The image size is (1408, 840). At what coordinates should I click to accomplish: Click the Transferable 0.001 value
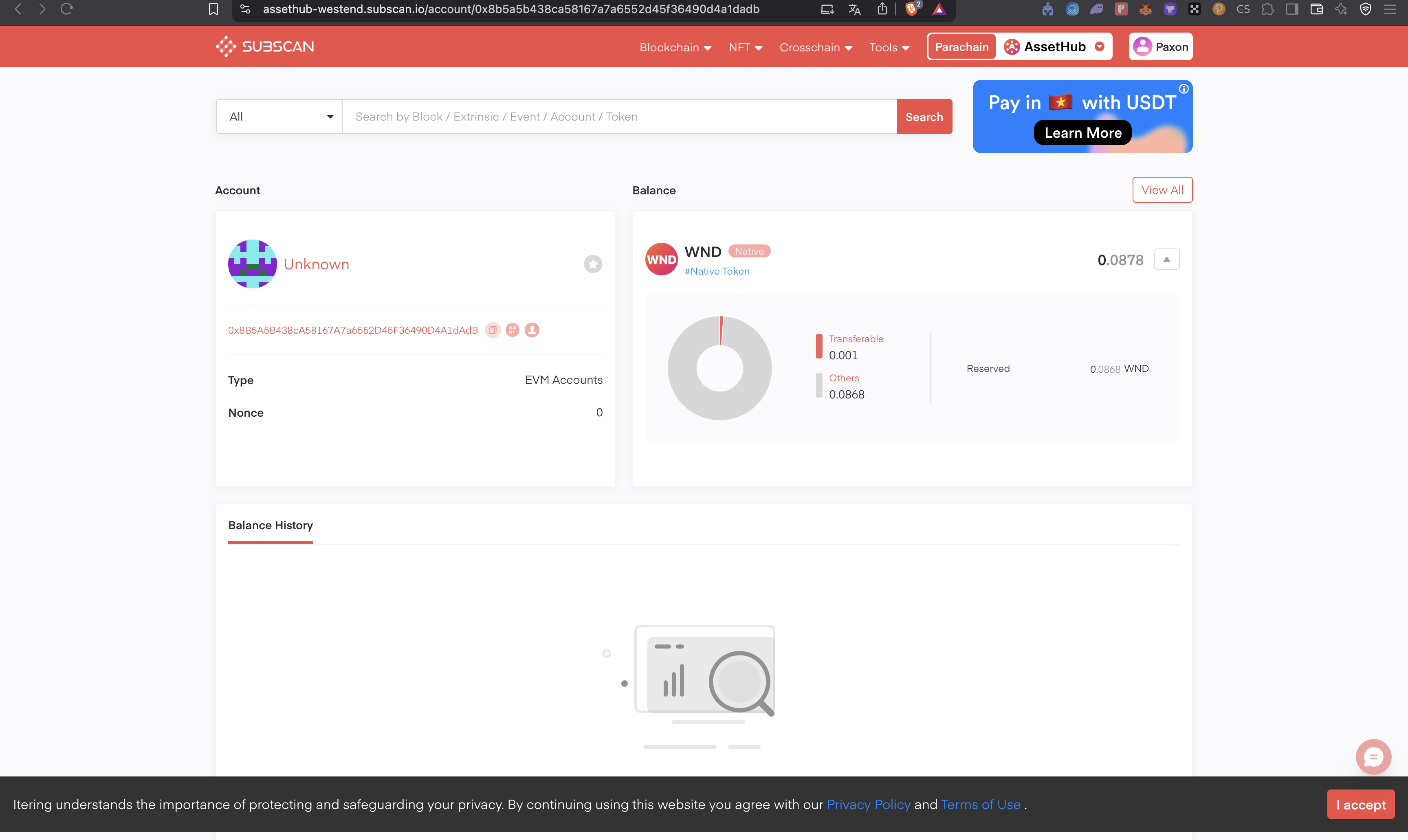(843, 356)
